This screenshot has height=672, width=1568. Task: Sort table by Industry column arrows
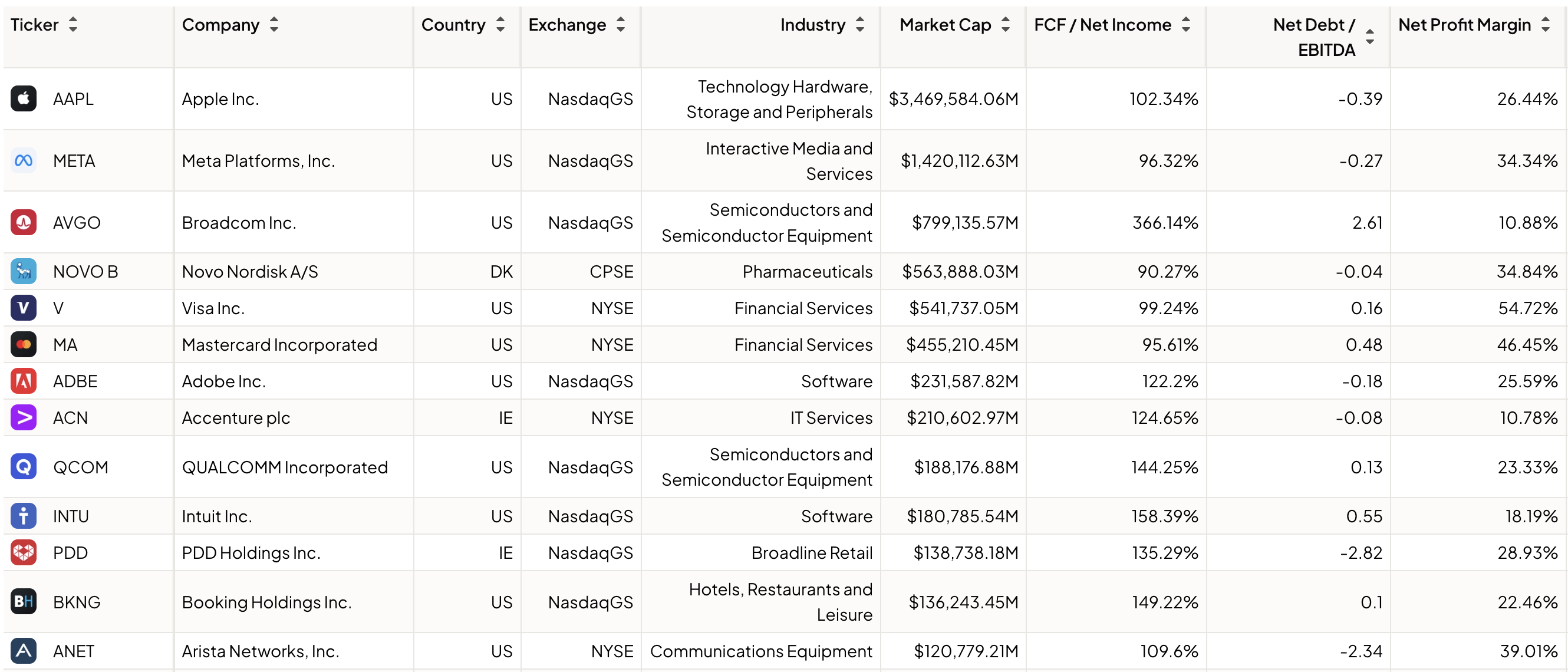click(860, 24)
